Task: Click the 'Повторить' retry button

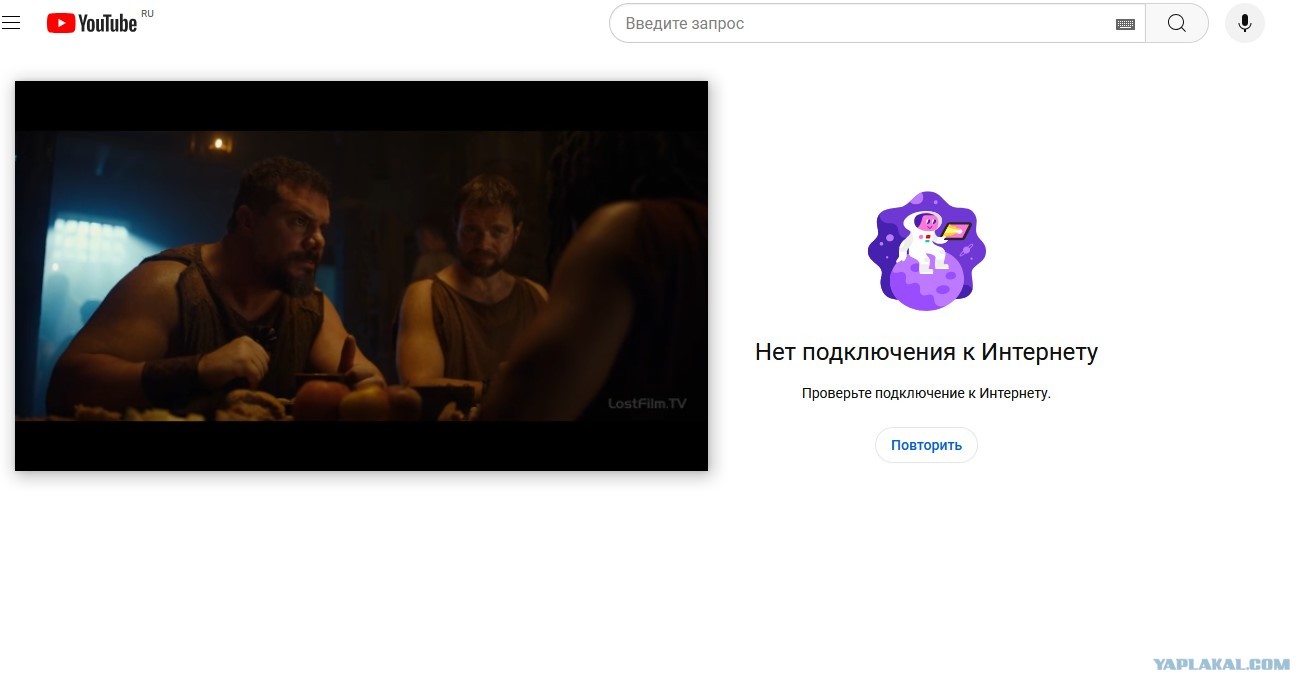Action: click(x=926, y=445)
